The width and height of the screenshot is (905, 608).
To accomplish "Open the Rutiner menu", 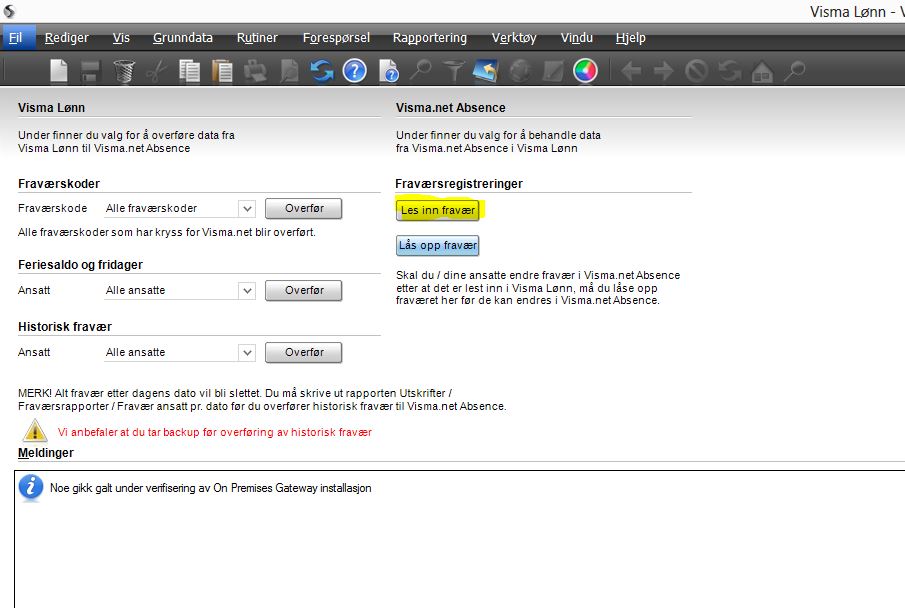I will pyautogui.click(x=257, y=38).
